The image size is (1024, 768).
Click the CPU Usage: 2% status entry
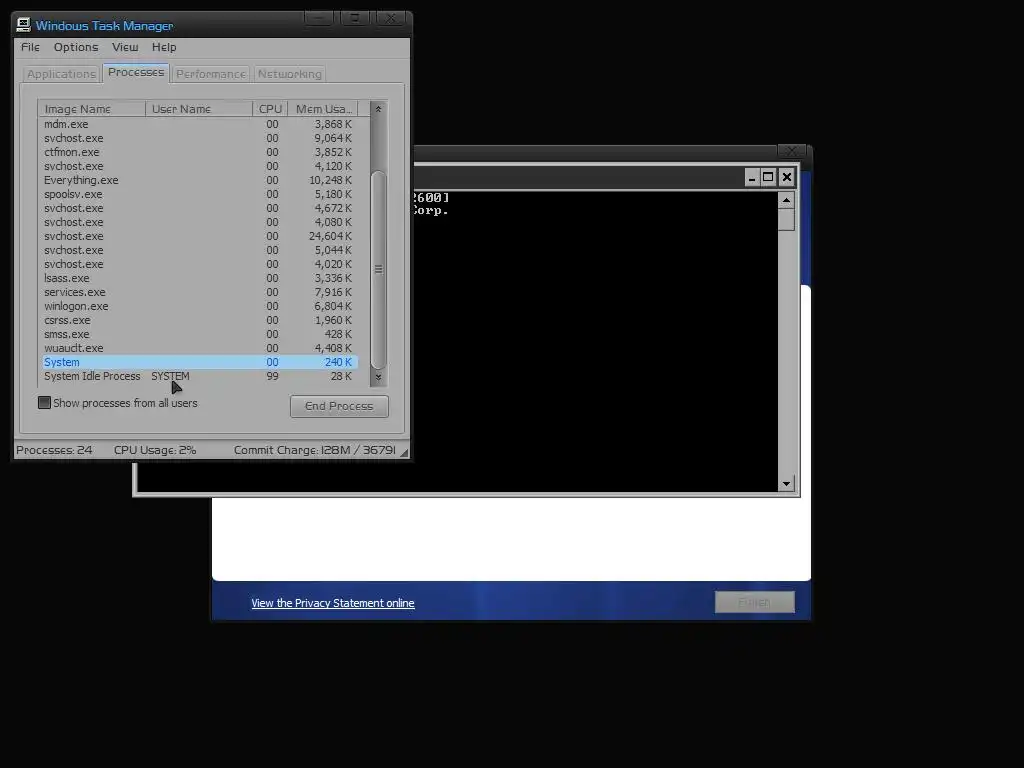[155, 450]
